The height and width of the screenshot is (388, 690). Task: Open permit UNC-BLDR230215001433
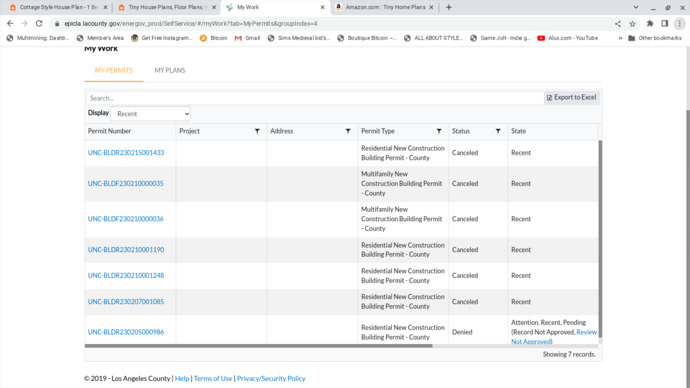coord(126,153)
